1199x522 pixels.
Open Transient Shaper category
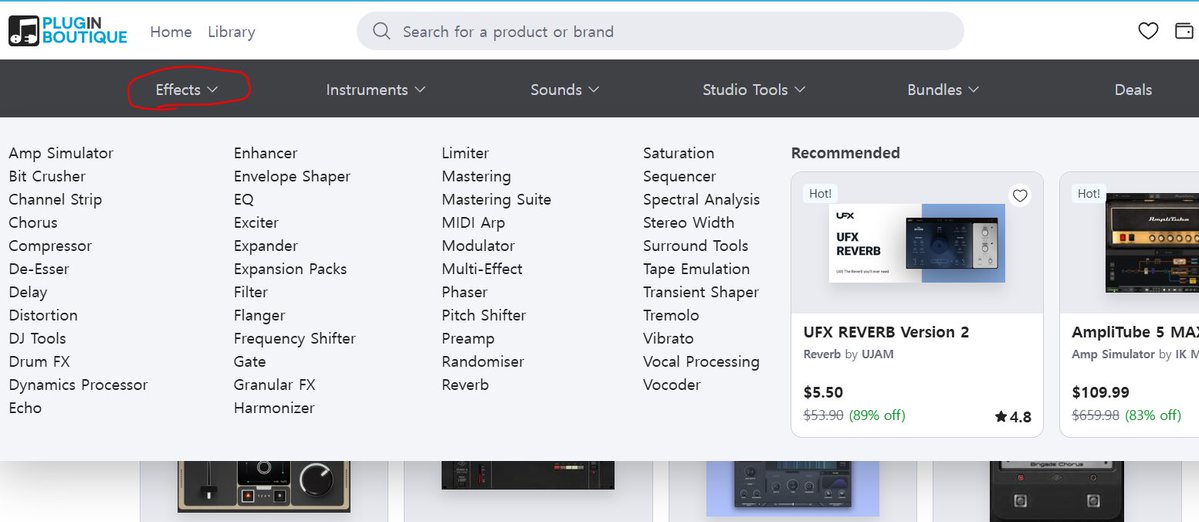coord(700,292)
